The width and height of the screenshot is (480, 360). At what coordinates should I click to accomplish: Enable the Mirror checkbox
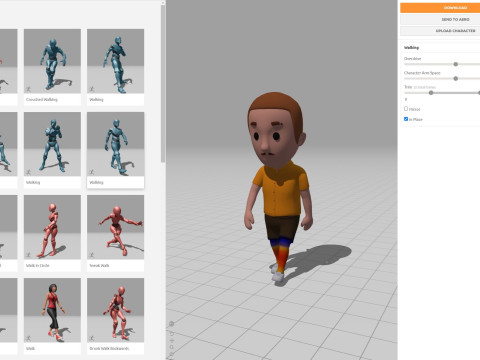[406, 109]
